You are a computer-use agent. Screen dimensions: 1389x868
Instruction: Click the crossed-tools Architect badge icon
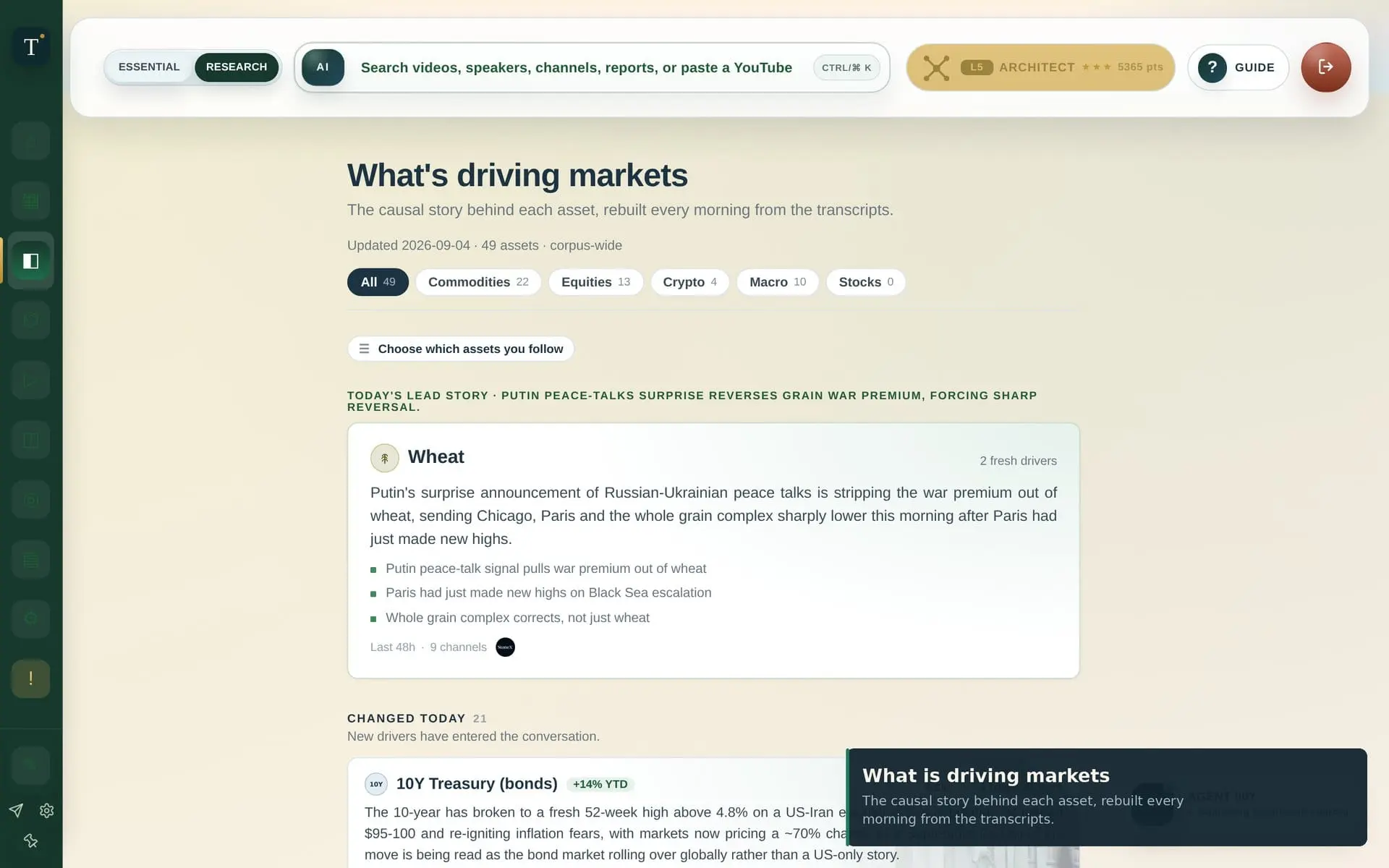tap(936, 68)
